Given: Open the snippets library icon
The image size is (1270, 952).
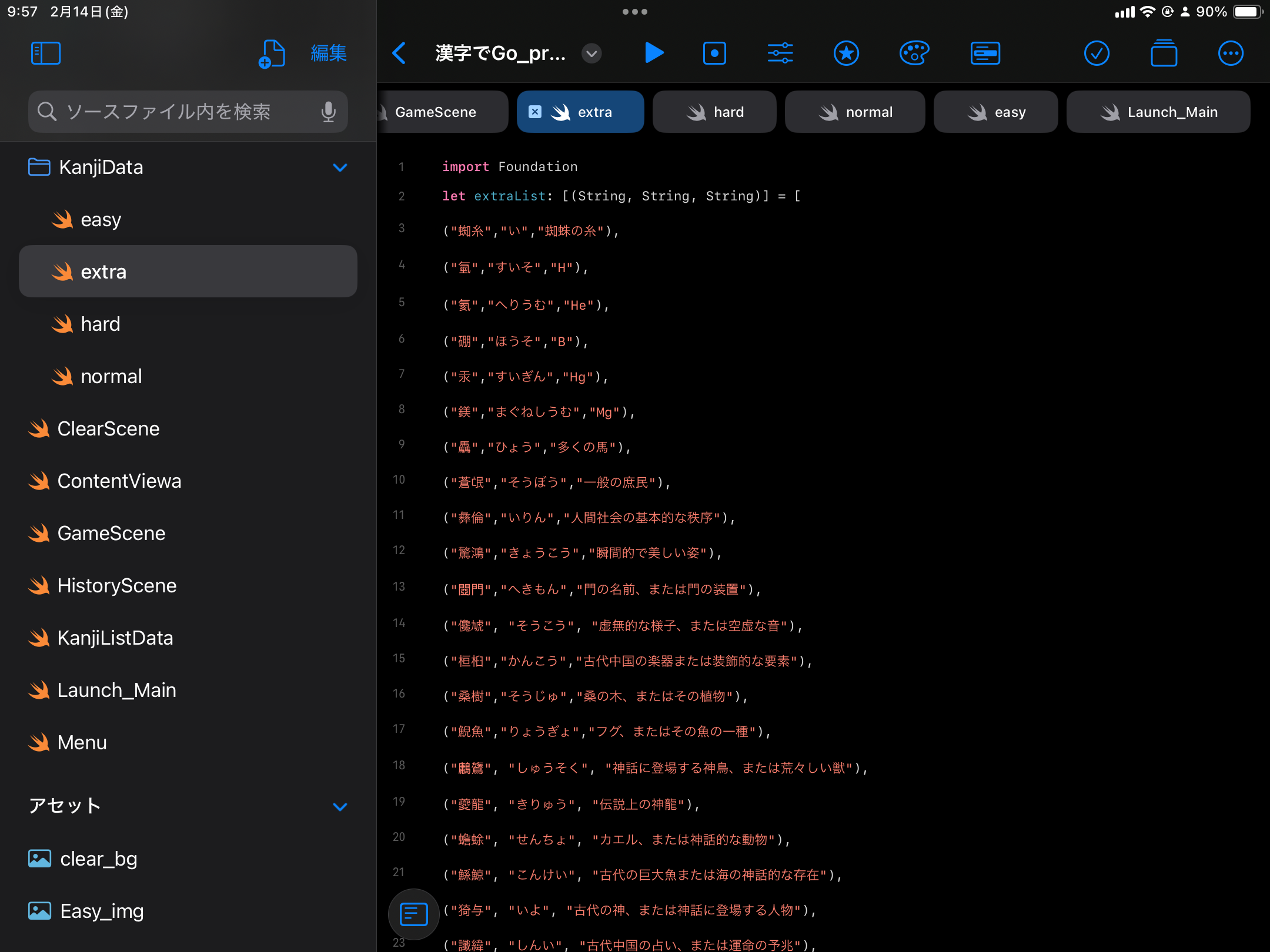Looking at the screenshot, I should (x=985, y=53).
